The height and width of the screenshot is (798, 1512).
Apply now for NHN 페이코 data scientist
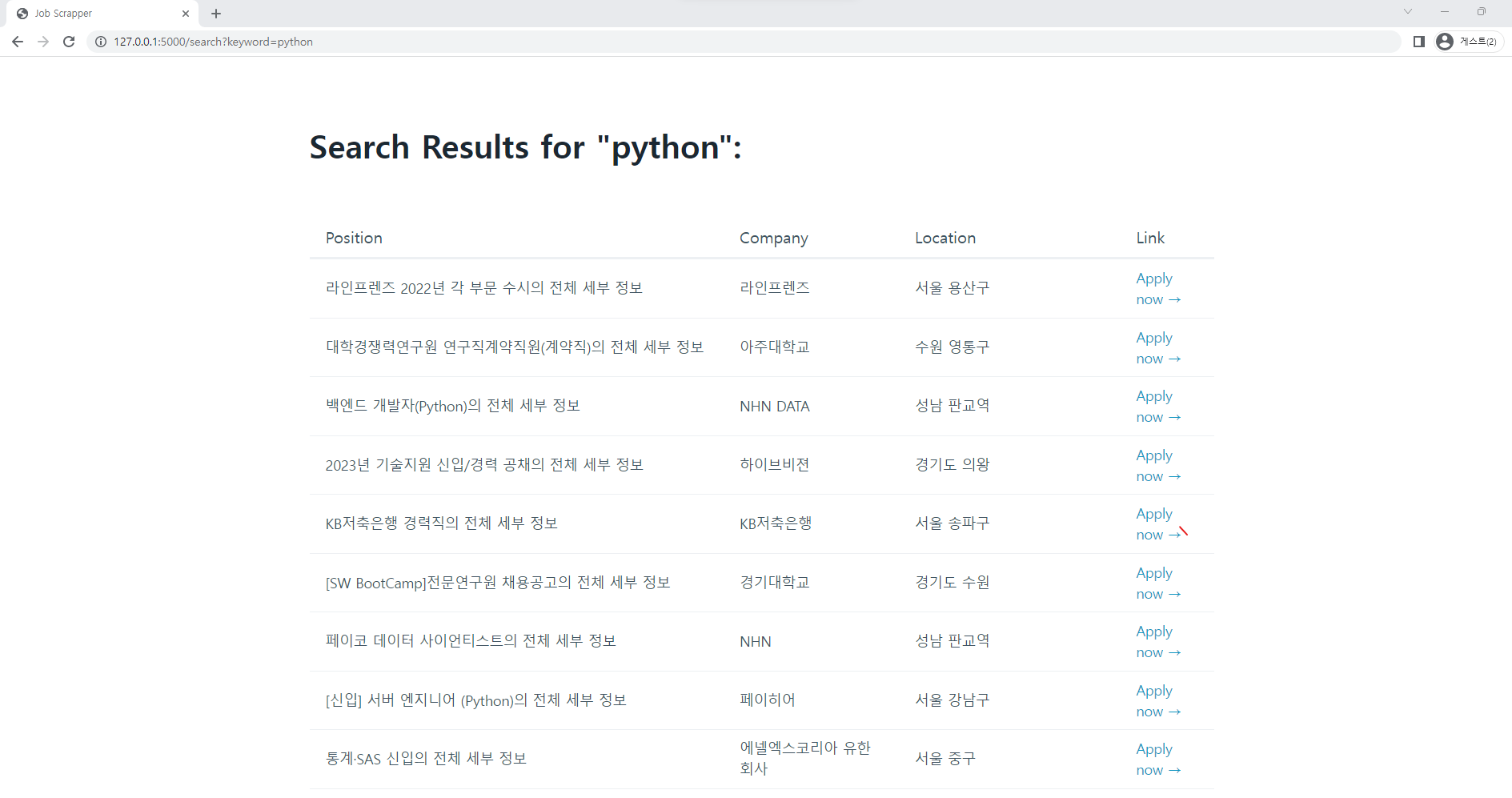[1158, 642]
